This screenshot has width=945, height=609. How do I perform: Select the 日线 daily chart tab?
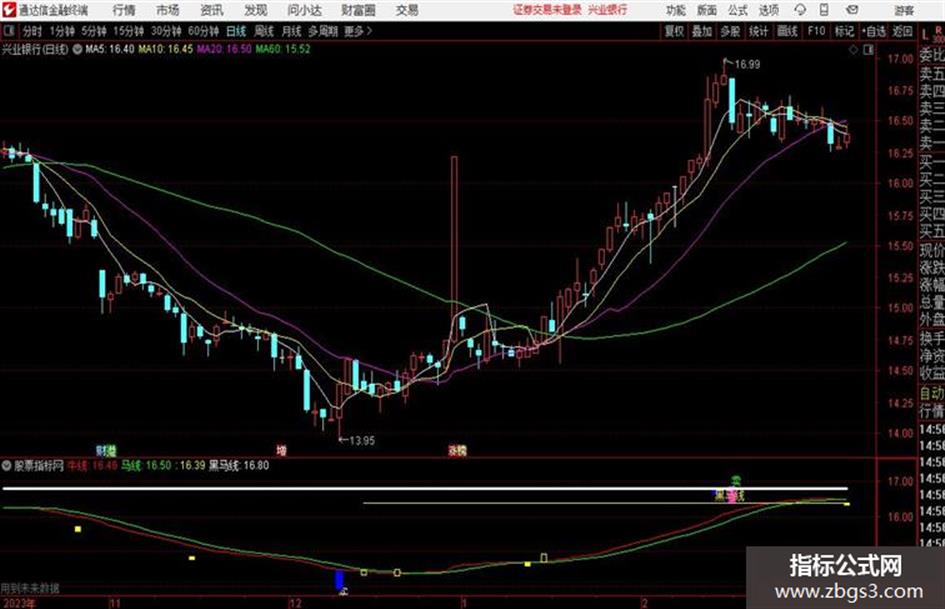click(x=236, y=31)
